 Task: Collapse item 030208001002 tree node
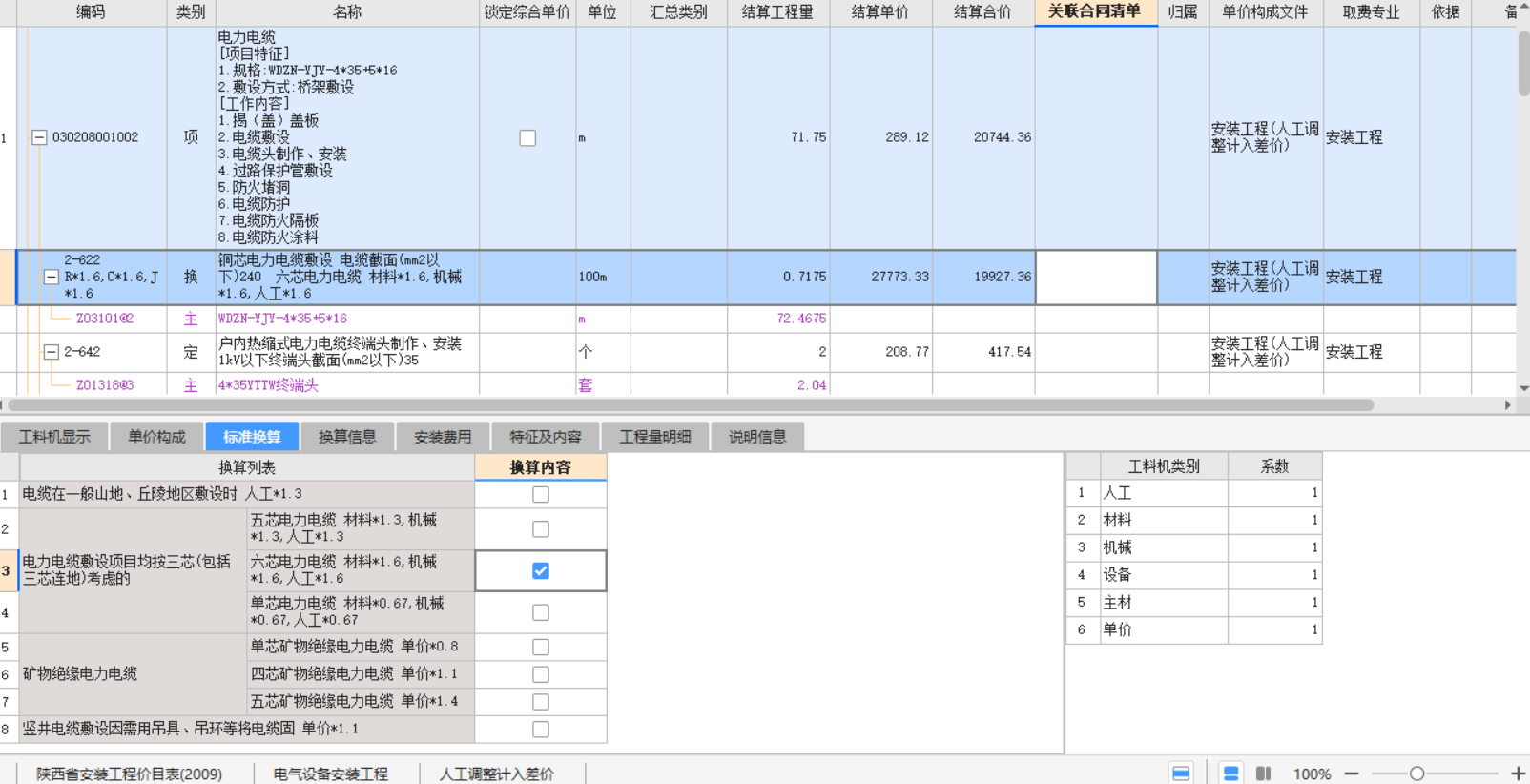[40, 137]
